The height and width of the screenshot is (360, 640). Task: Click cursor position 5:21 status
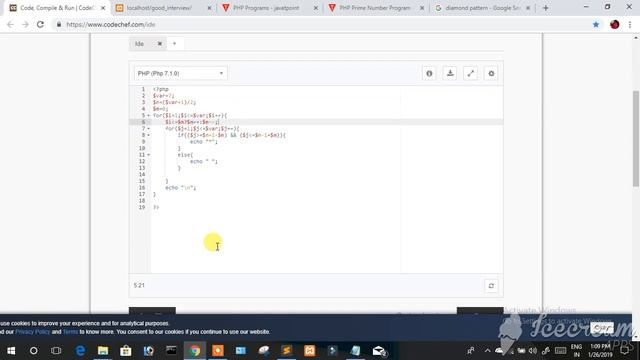pos(139,285)
